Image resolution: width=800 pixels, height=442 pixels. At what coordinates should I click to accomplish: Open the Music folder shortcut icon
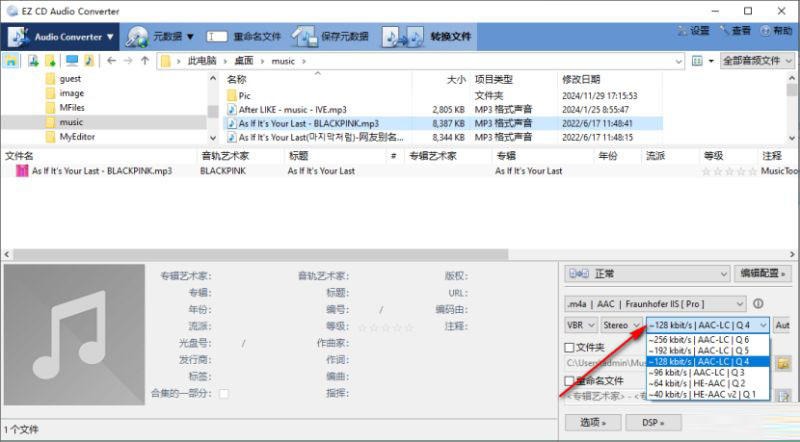pyautogui.click(x=89, y=61)
